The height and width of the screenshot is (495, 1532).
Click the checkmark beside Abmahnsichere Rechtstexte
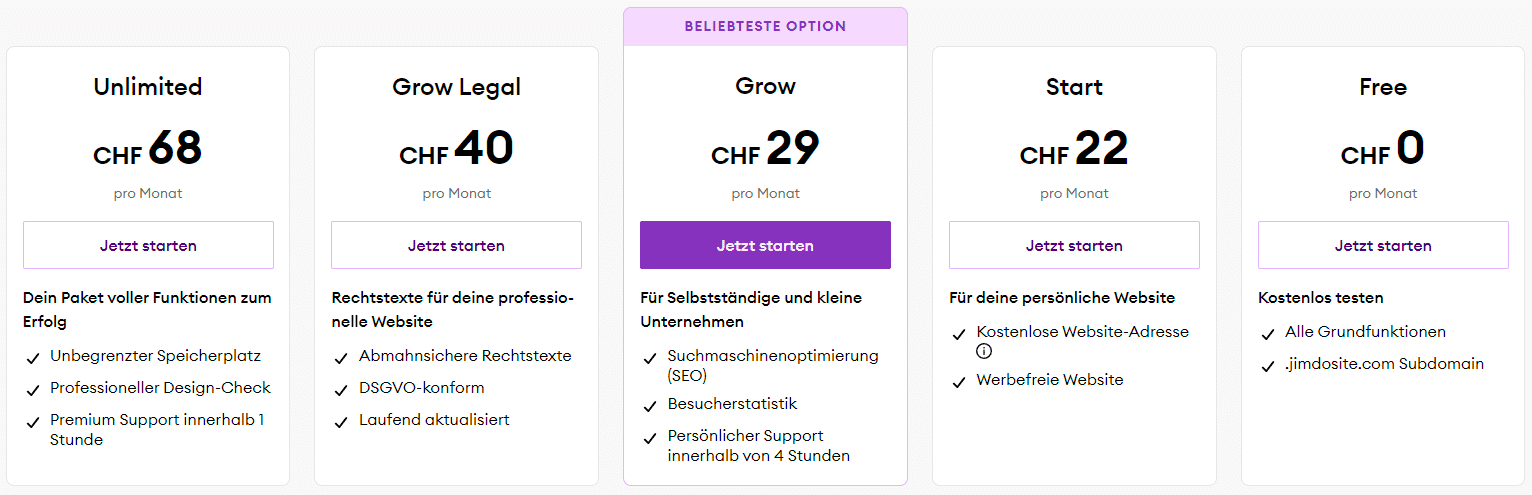tap(339, 357)
